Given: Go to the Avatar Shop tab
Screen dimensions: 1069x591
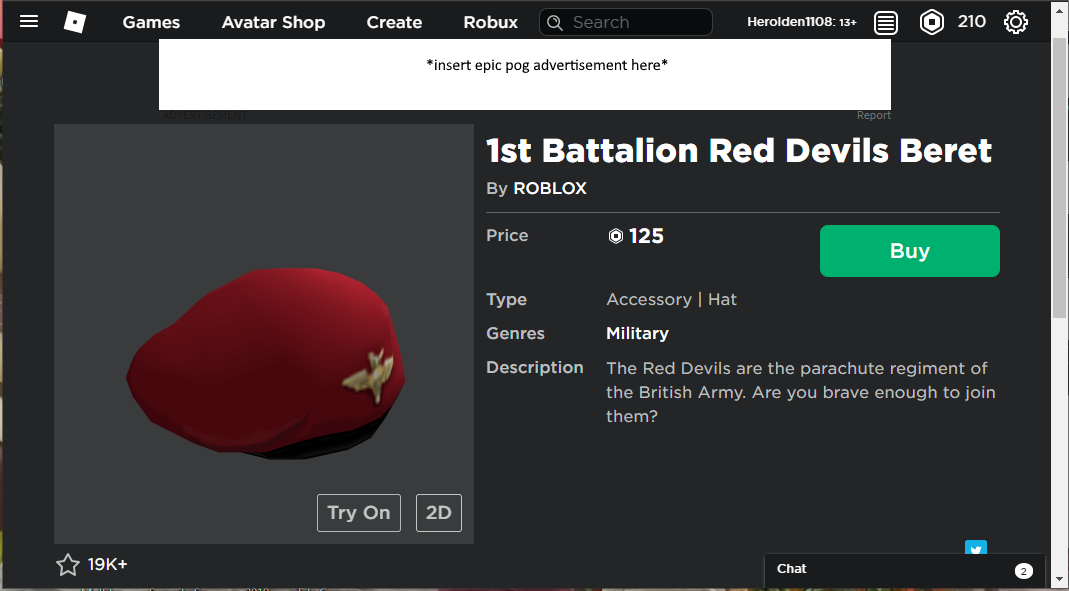Looking at the screenshot, I should [x=273, y=22].
